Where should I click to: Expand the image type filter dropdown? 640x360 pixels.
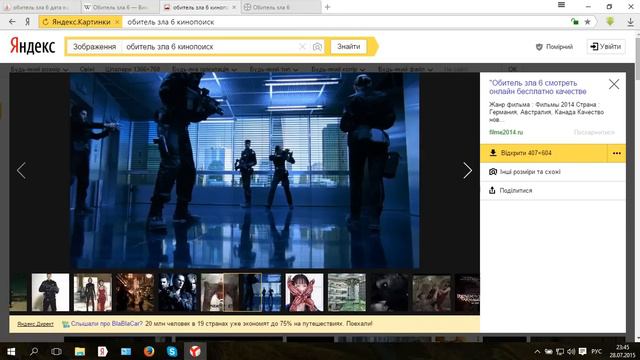coord(274,69)
